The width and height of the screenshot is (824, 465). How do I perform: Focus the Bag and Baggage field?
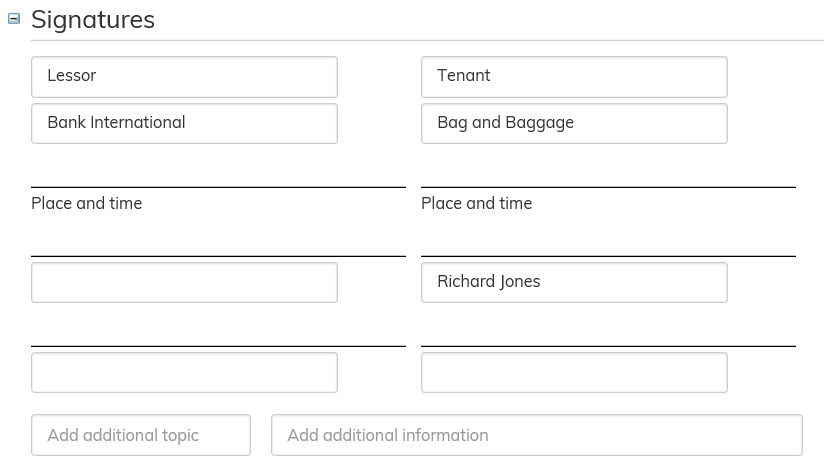coord(574,124)
